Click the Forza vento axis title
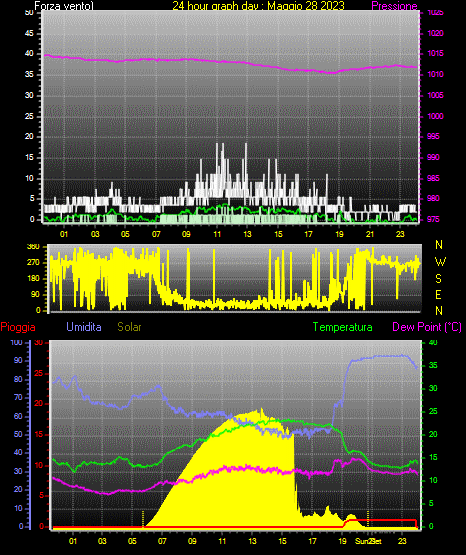 tap(64, 6)
